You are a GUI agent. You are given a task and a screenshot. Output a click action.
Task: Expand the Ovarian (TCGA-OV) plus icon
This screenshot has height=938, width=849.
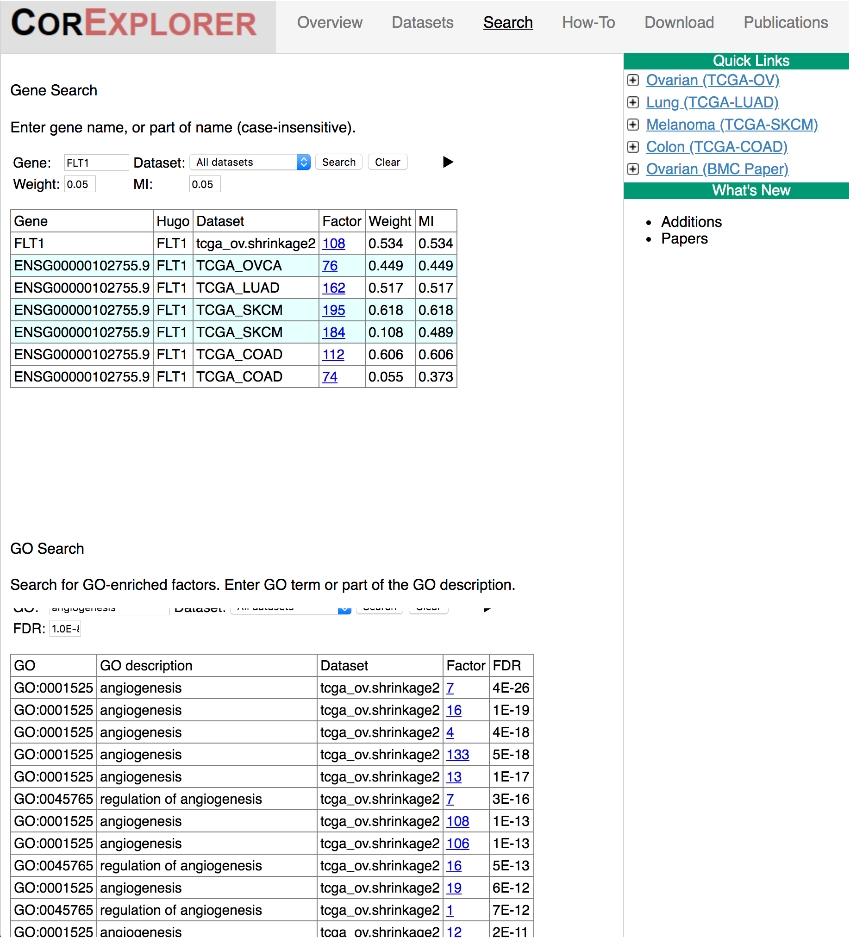633,80
